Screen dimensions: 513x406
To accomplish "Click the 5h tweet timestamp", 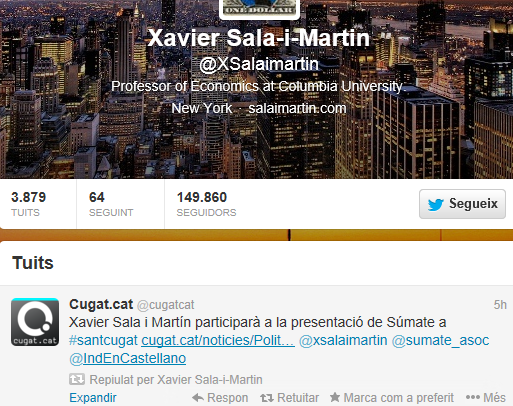I will pos(500,305).
